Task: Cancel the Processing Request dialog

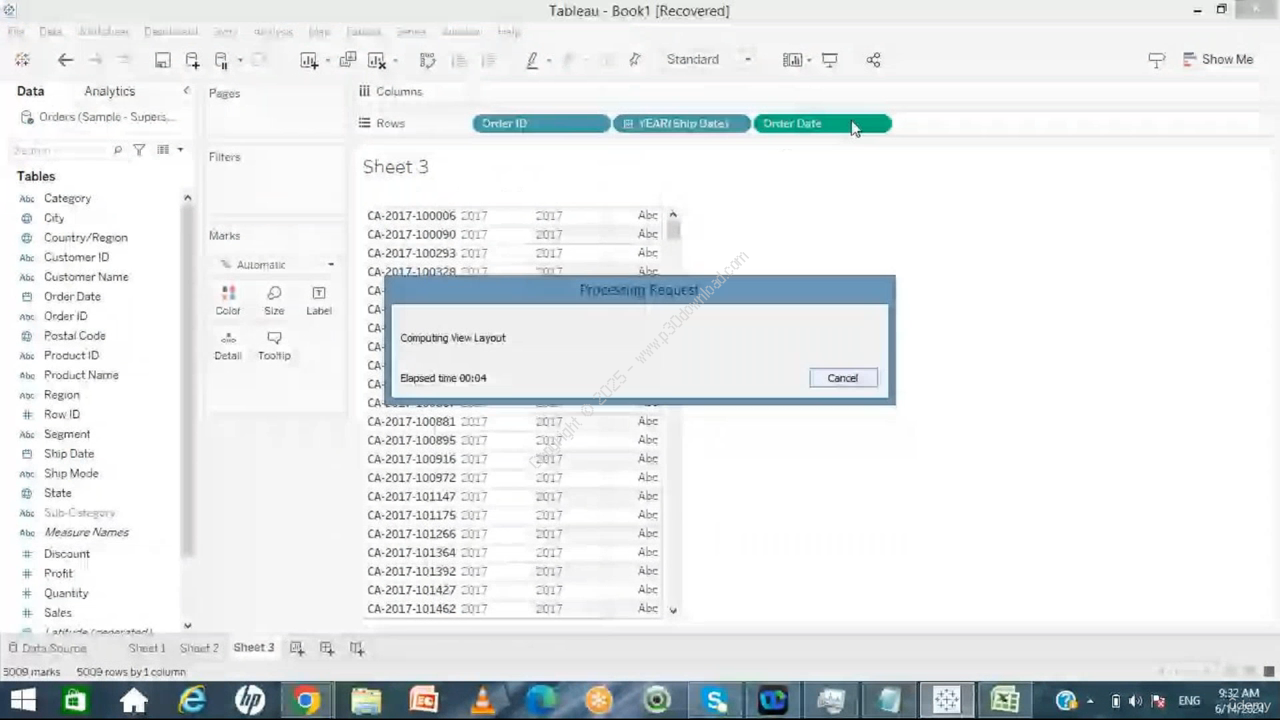Action: pyautogui.click(x=843, y=378)
